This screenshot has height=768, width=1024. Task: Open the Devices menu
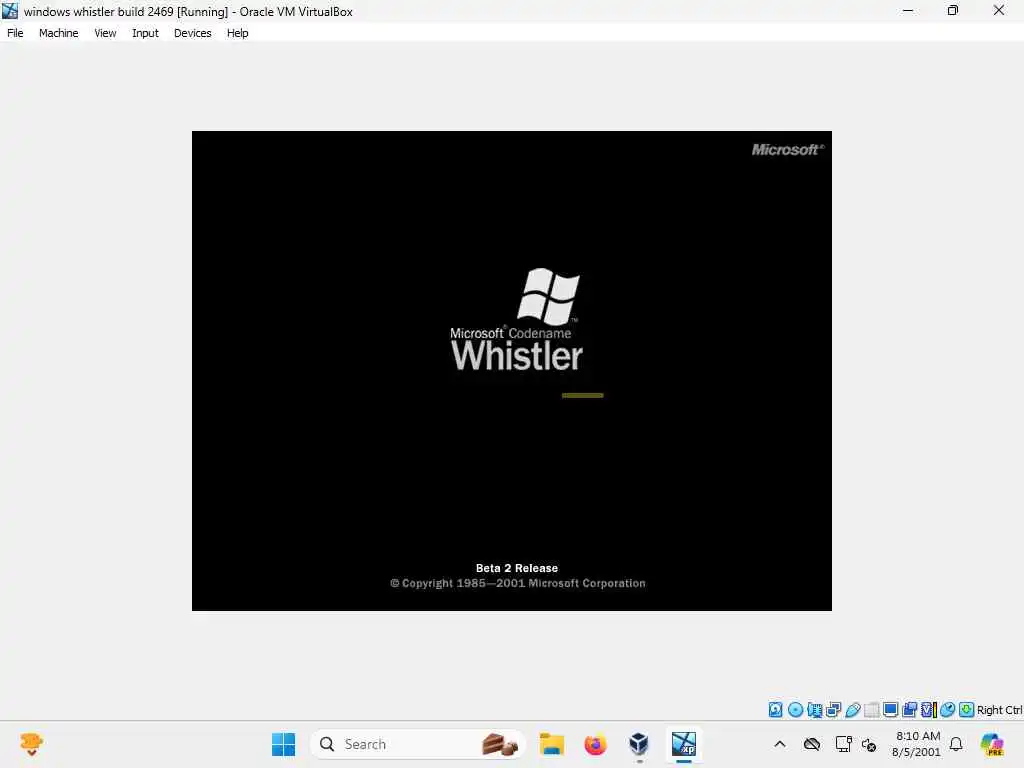[x=193, y=33]
